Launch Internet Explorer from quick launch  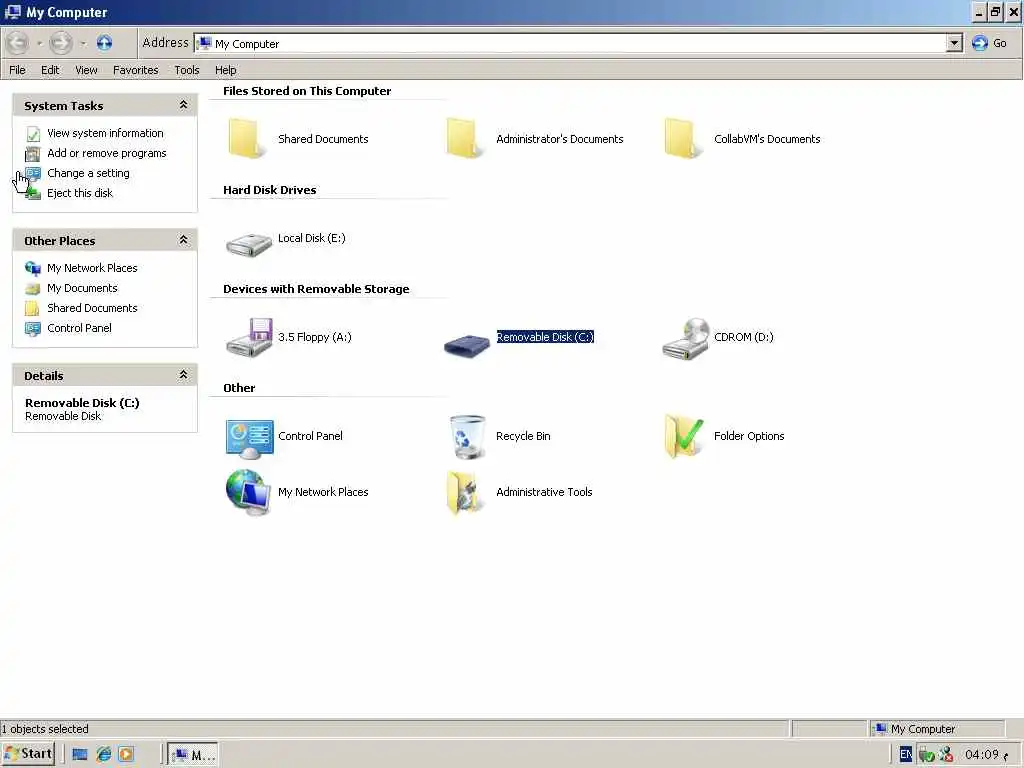(x=103, y=754)
